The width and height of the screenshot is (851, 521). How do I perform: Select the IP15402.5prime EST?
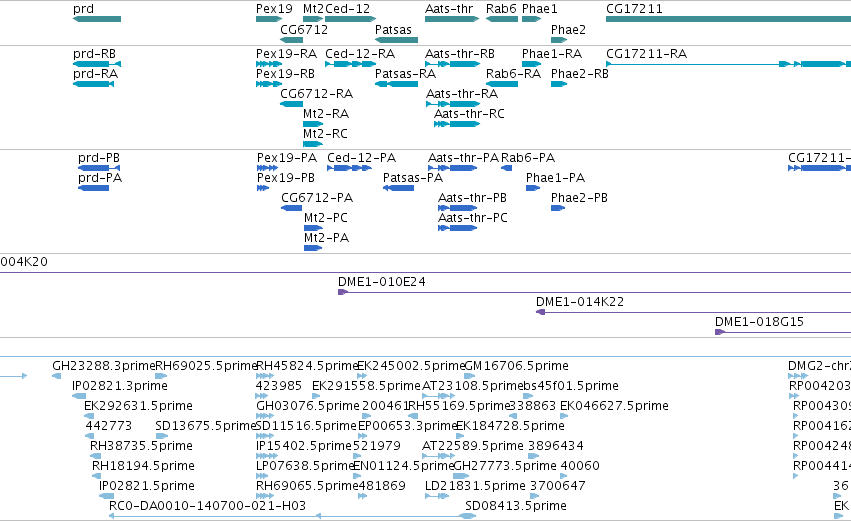tap(266, 456)
